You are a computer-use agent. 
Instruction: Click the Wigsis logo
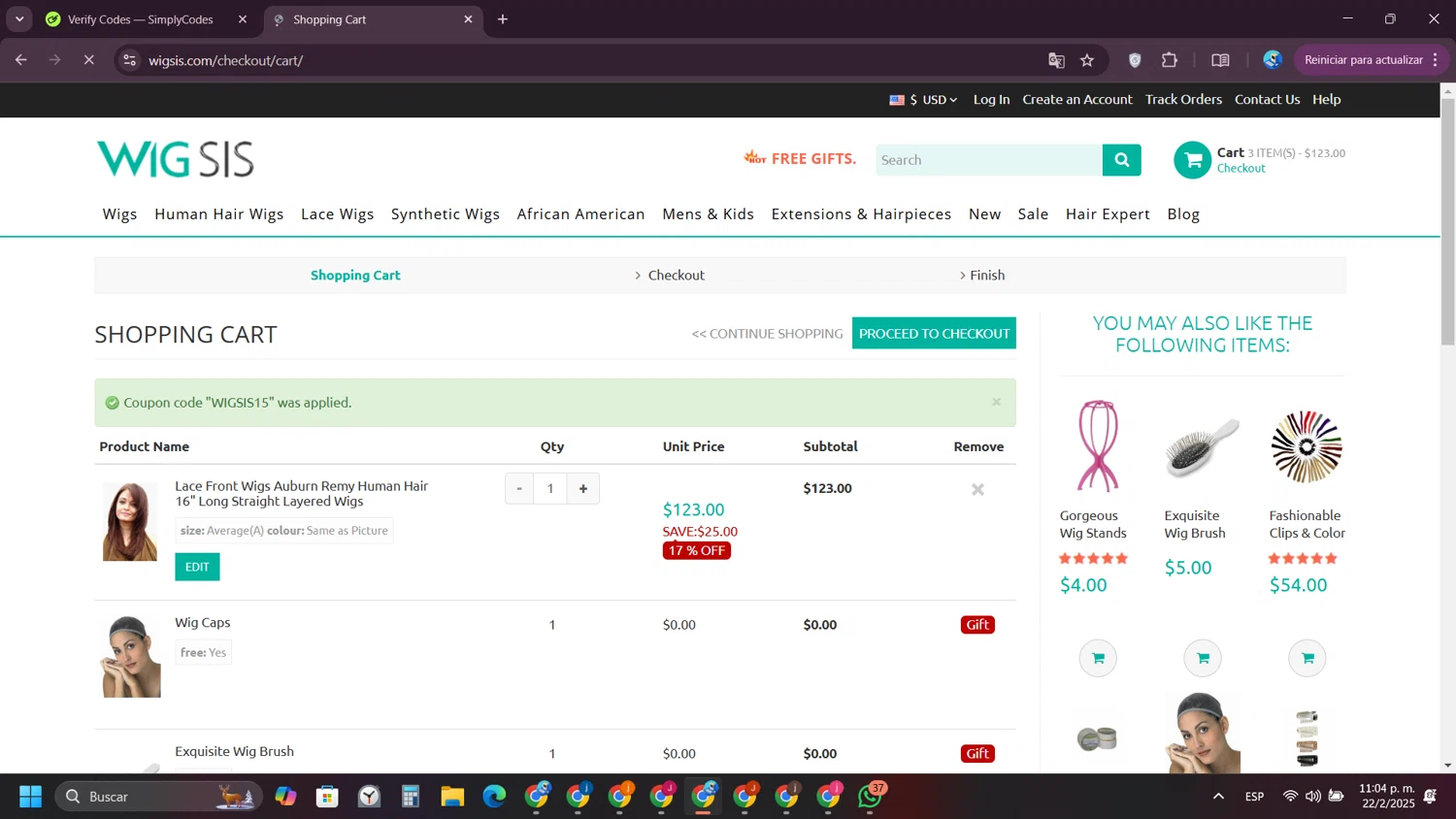[x=176, y=160]
